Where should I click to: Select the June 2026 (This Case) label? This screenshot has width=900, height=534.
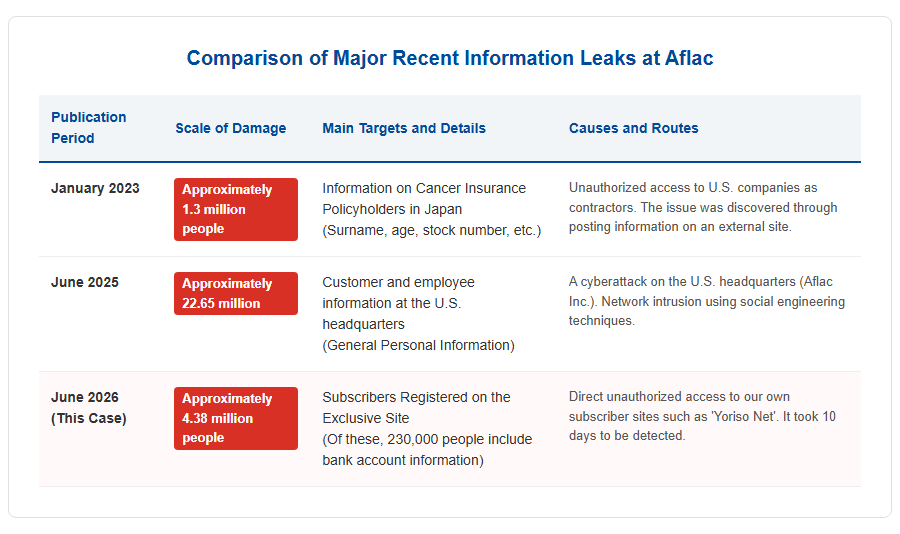[x=88, y=408]
